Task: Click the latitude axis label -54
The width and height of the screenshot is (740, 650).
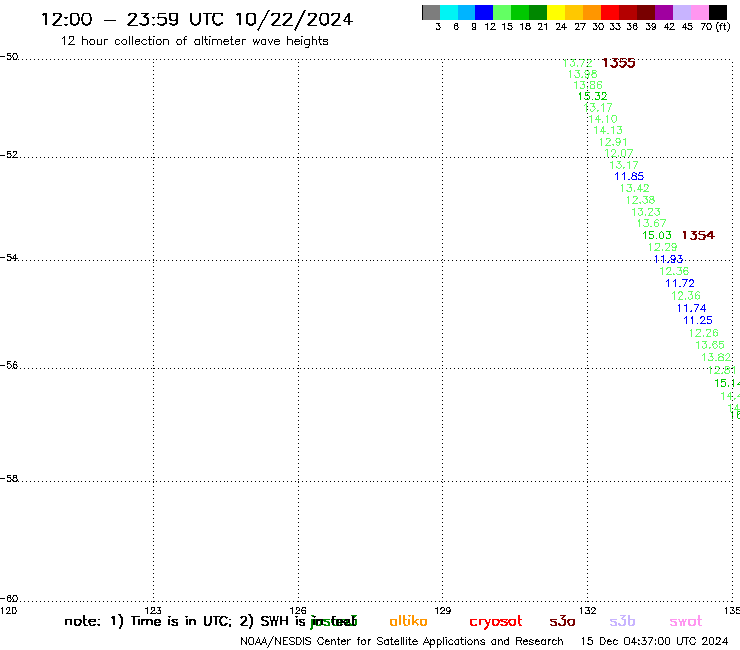Action: coord(9,258)
